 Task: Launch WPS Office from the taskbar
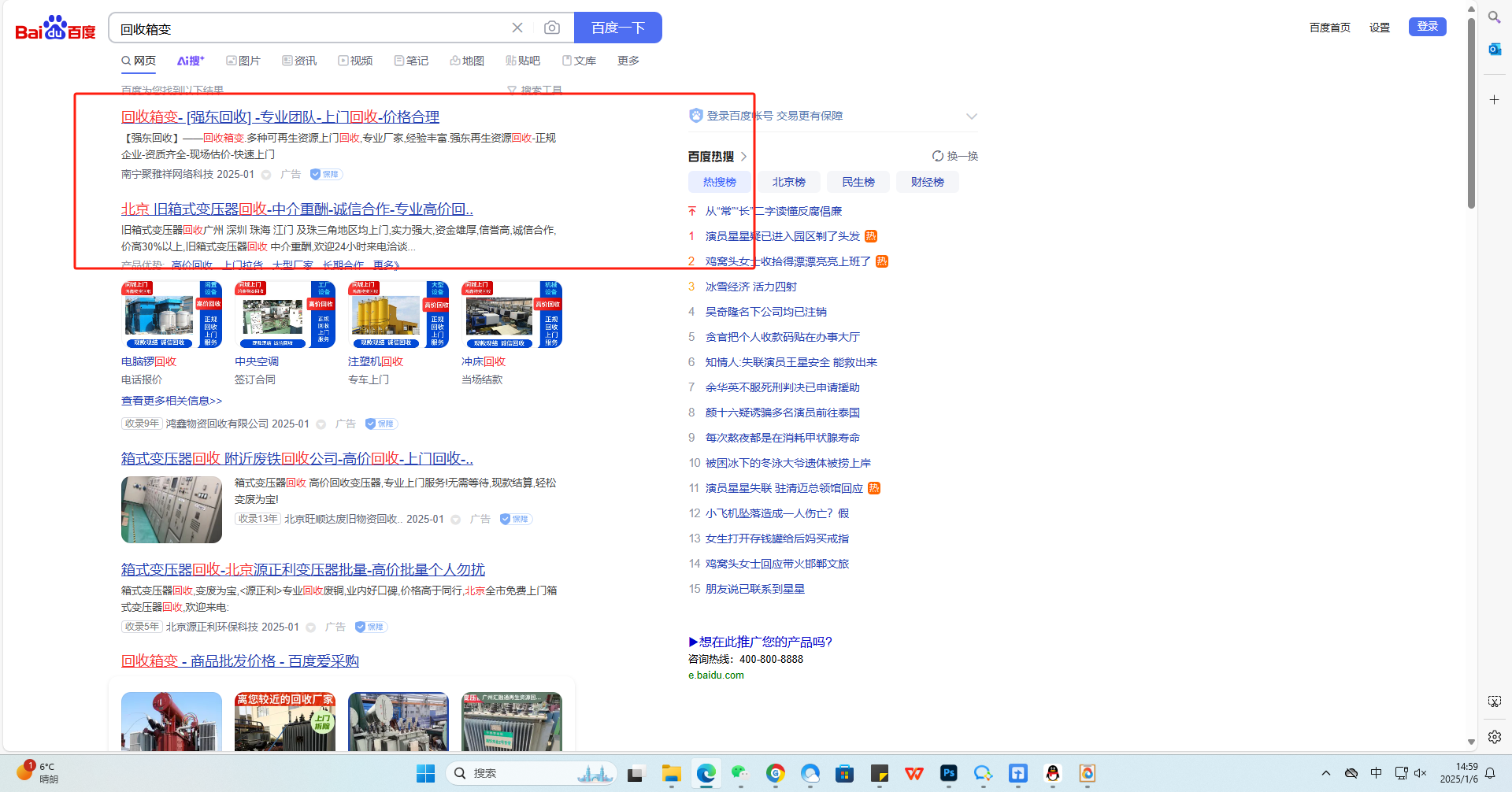[914, 773]
